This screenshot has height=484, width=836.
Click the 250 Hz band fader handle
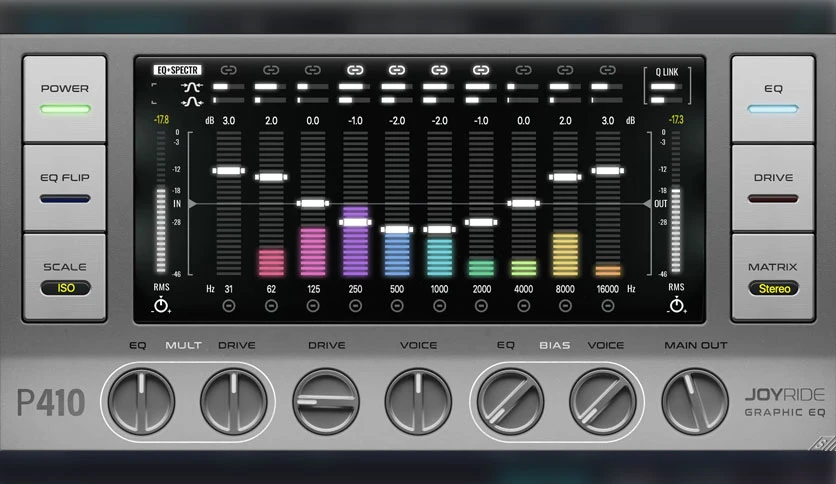coord(355,222)
